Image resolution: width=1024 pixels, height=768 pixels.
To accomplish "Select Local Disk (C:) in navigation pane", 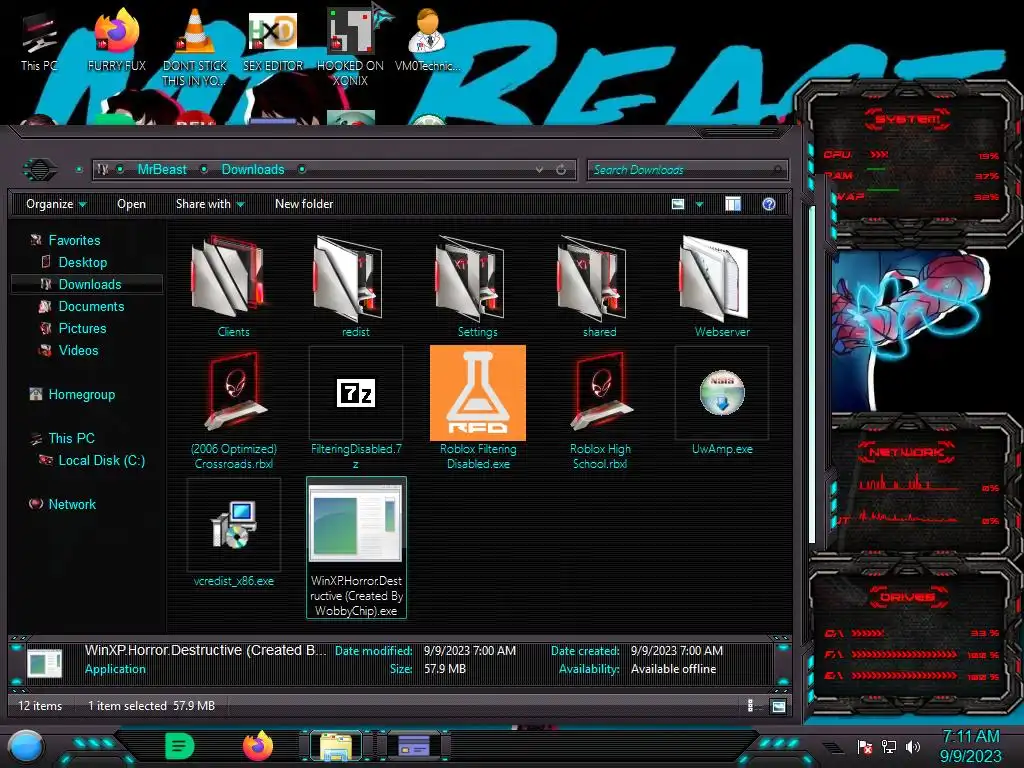I will (x=101, y=460).
